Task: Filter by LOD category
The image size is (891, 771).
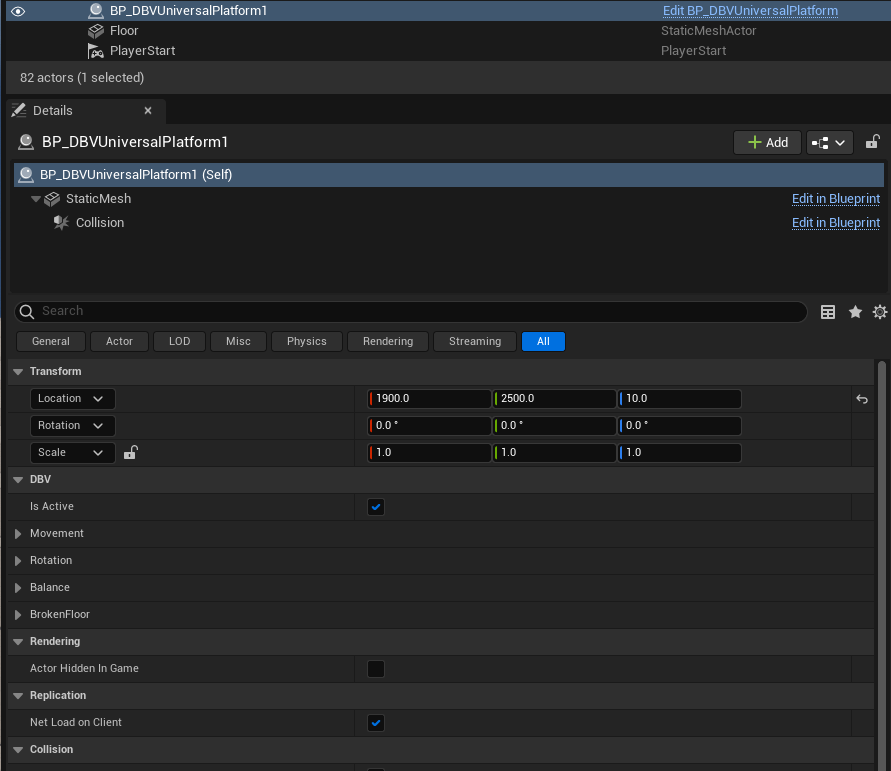Action: 180,341
